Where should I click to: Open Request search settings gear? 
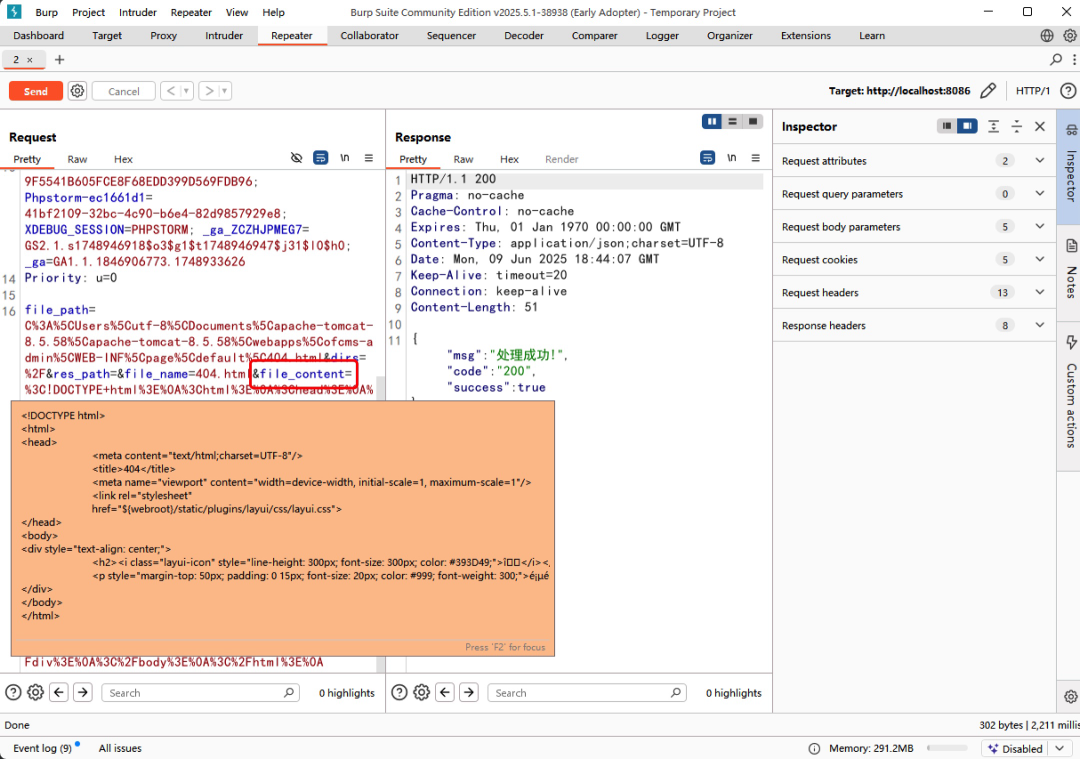click(35, 692)
